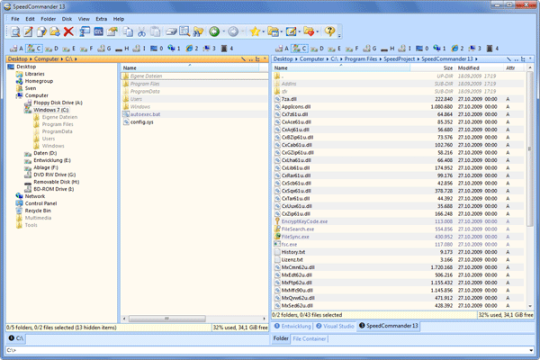Image resolution: width=540 pixels, height=360 pixels.
Task: Open the Favorites star dropdown arrow
Action: 263,32
